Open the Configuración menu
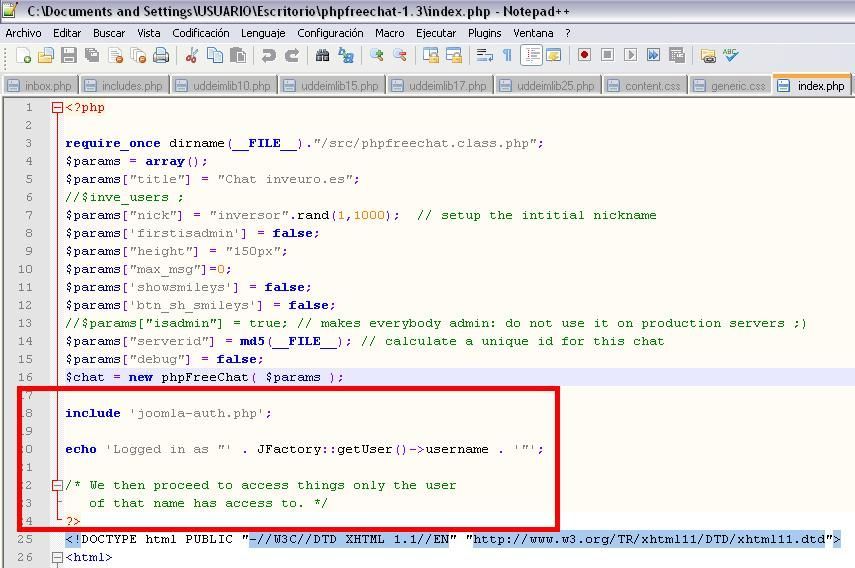 point(330,33)
